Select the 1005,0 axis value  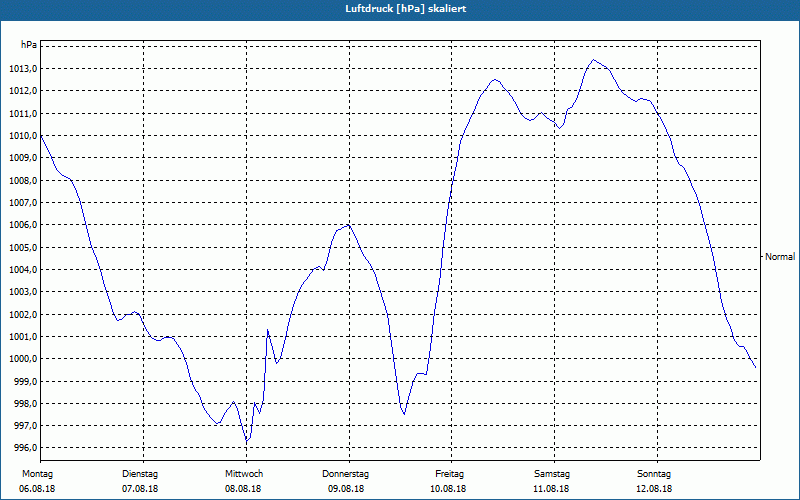pyautogui.click(x=23, y=247)
